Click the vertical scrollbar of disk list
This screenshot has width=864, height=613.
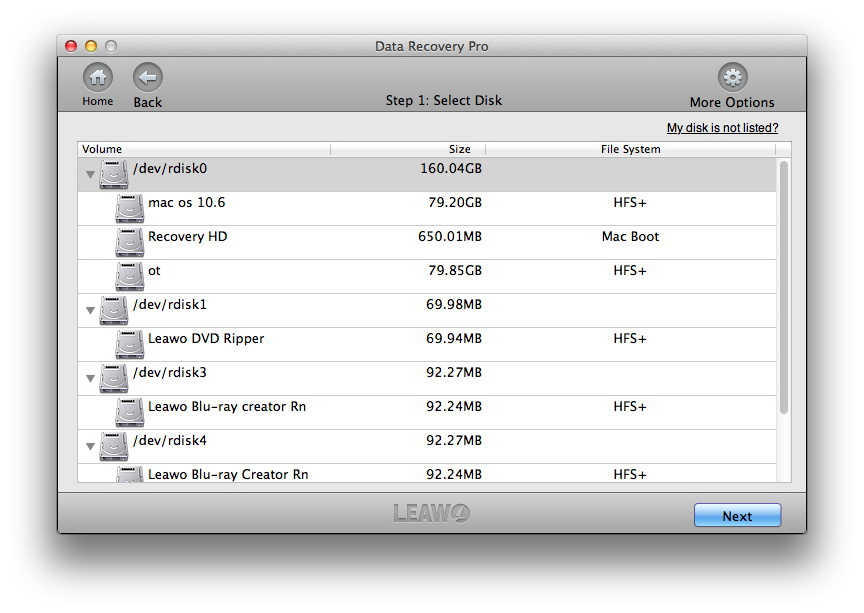[783, 288]
